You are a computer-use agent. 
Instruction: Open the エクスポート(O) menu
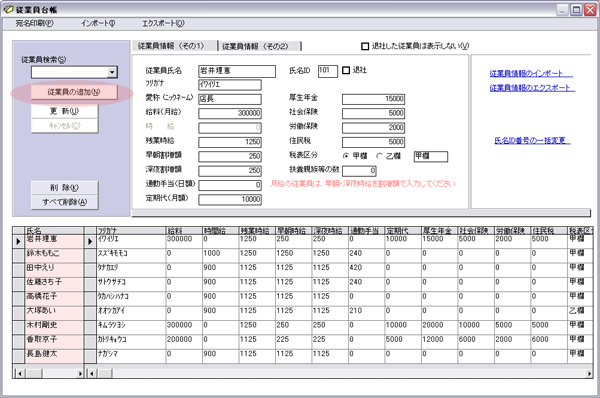(163, 23)
